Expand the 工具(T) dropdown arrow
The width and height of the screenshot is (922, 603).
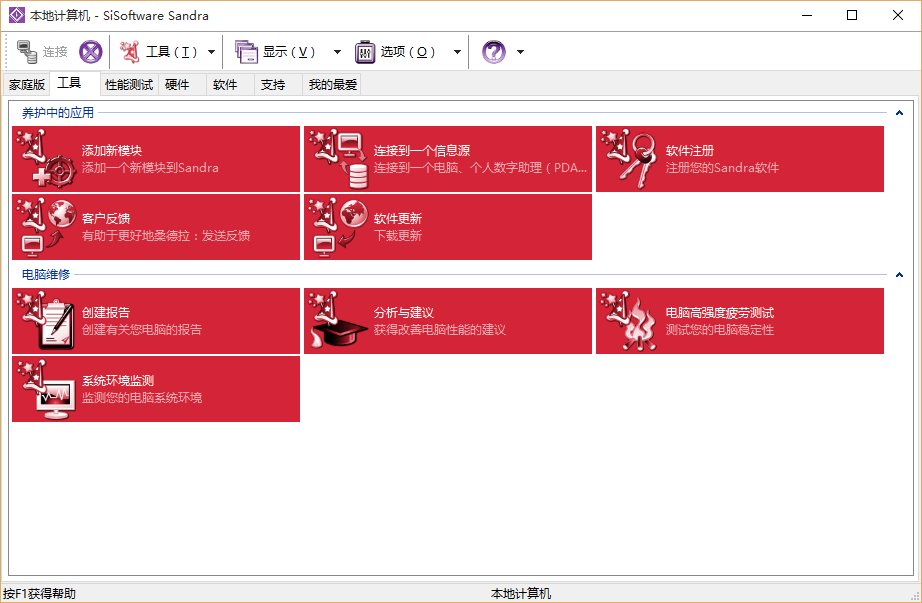coord(212,52)
